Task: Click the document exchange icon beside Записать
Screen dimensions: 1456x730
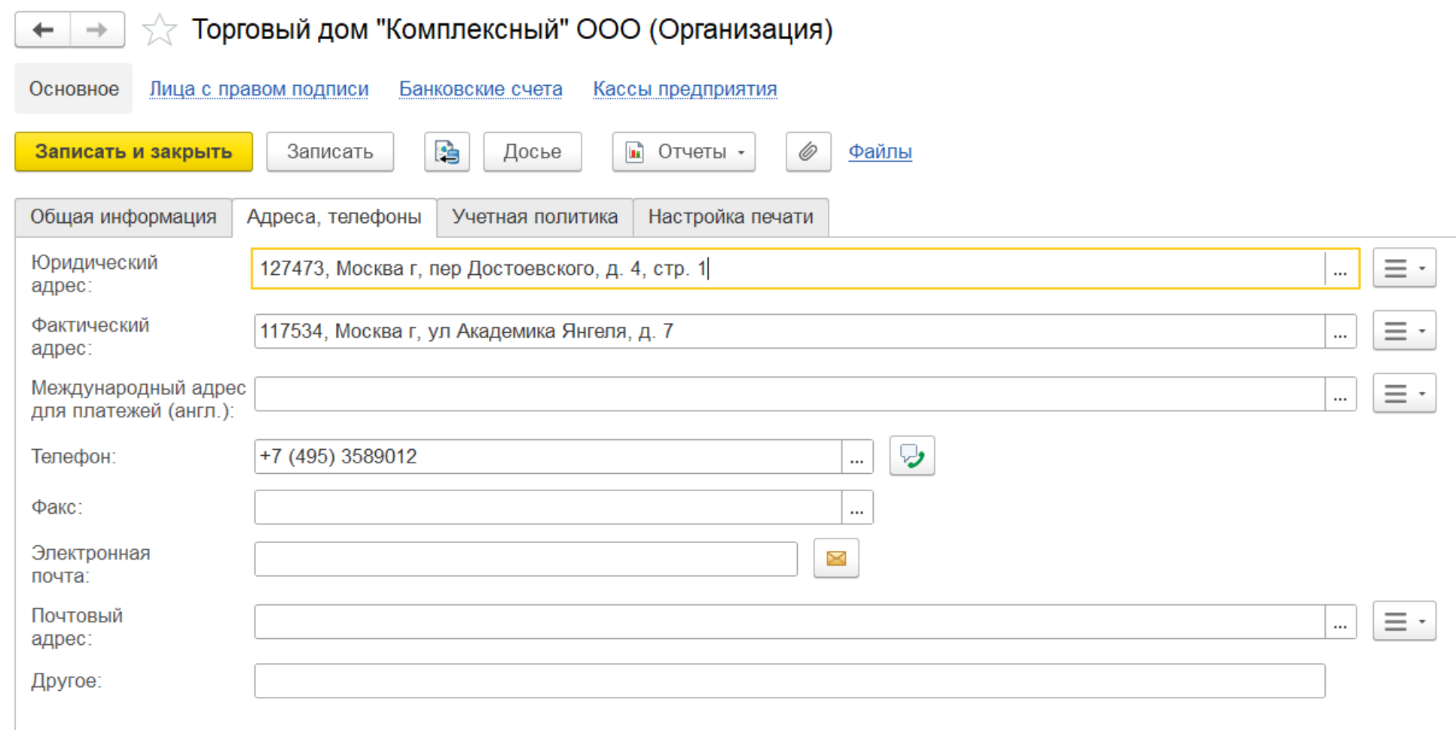Action: pyautogui.click(x=447, y=152)
